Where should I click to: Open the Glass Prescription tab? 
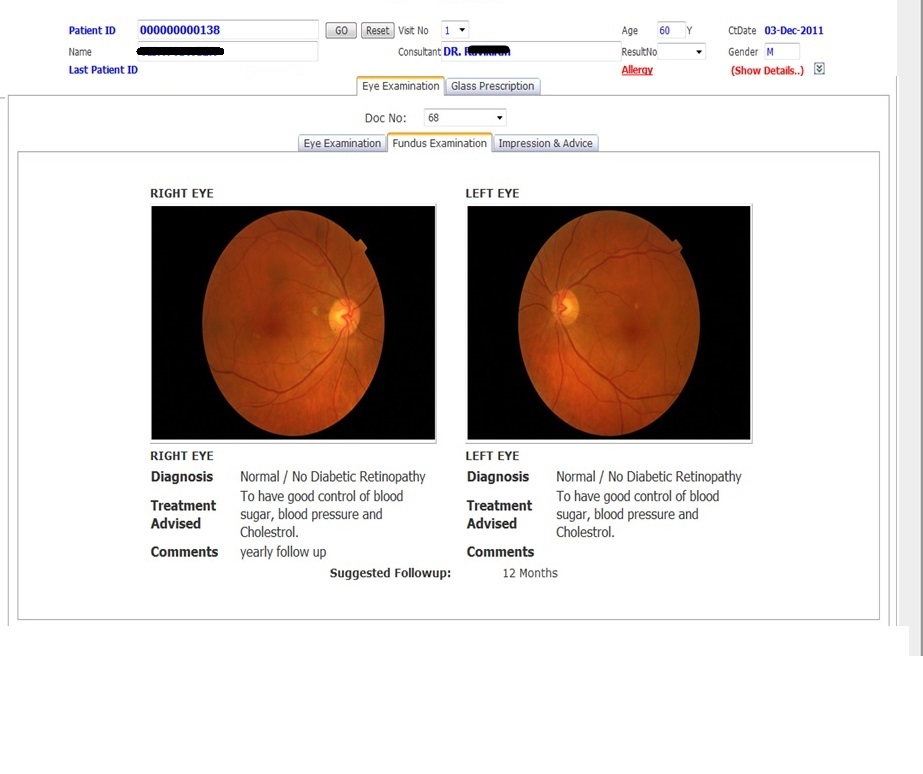point(493,86)
